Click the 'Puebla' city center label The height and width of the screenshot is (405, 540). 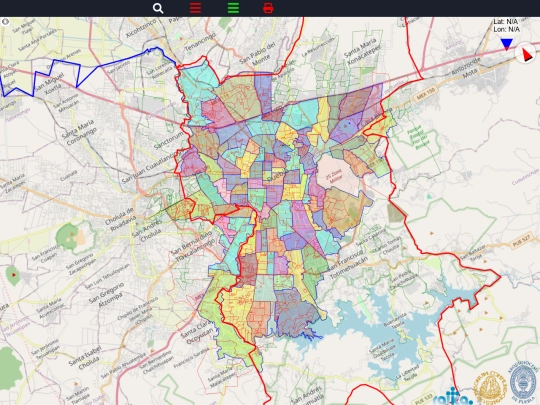click(277, 176)
